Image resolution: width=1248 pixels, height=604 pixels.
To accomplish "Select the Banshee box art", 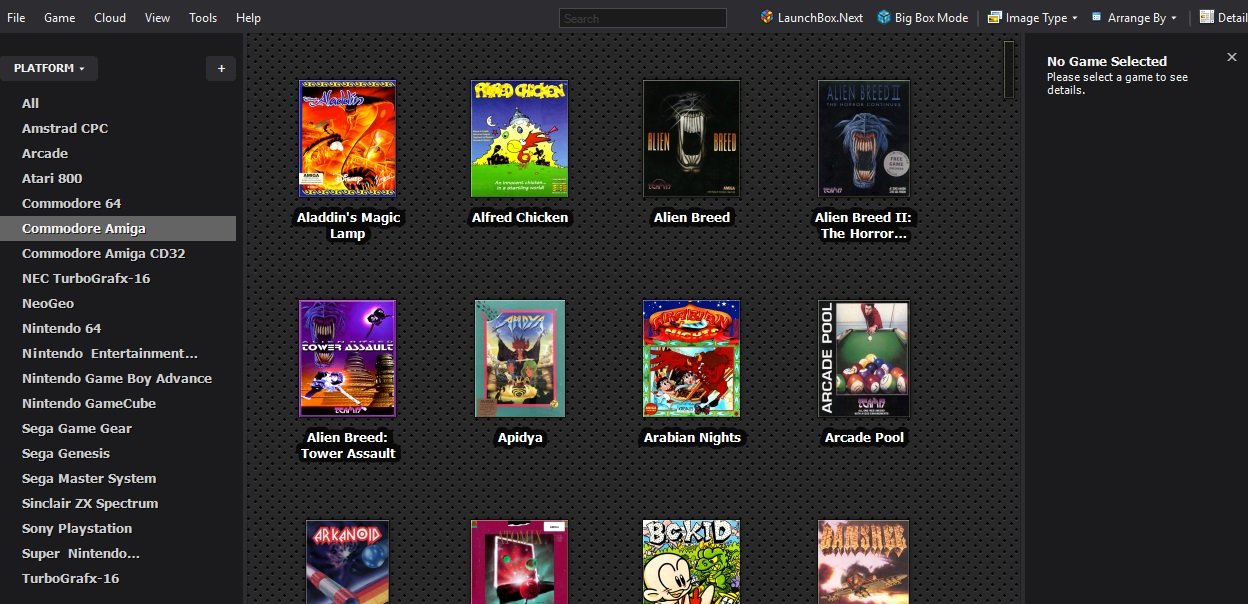I will point(864,562).
